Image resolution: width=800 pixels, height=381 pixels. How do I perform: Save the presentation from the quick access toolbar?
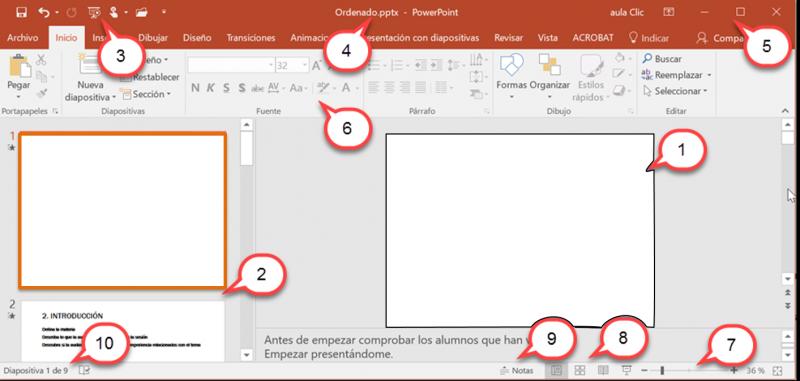[x=21, y=12]
